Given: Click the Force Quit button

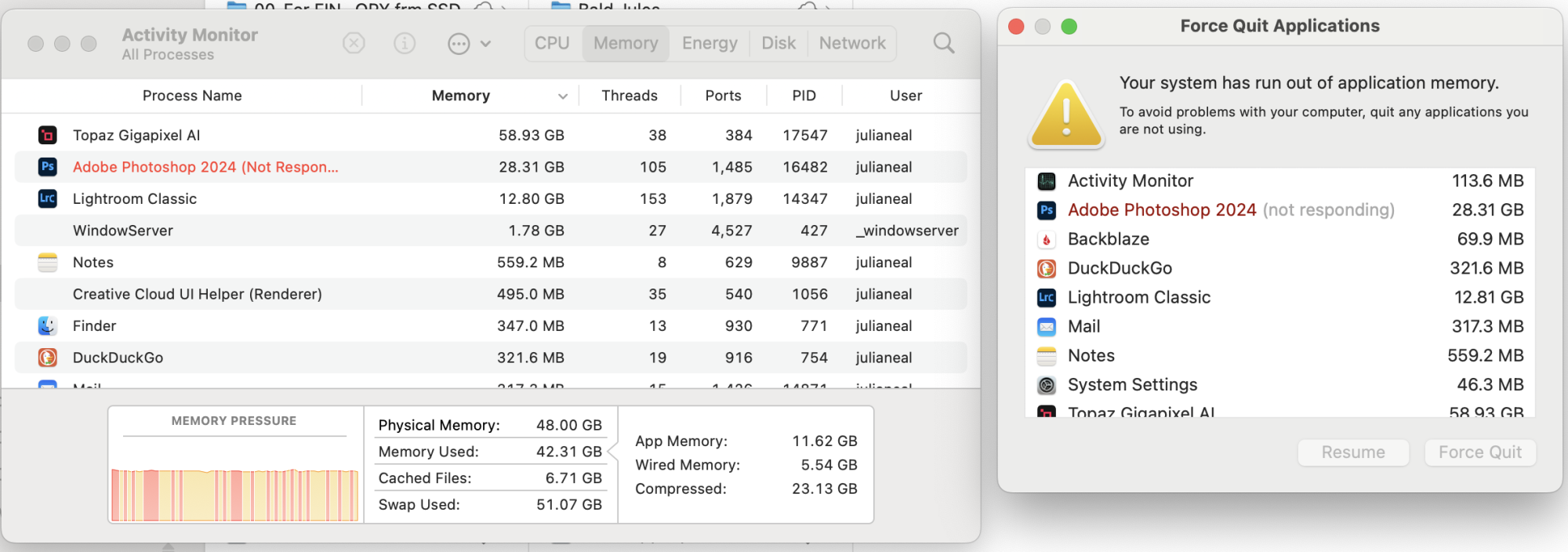Looking at the screenshot, I should (1479, 452).
